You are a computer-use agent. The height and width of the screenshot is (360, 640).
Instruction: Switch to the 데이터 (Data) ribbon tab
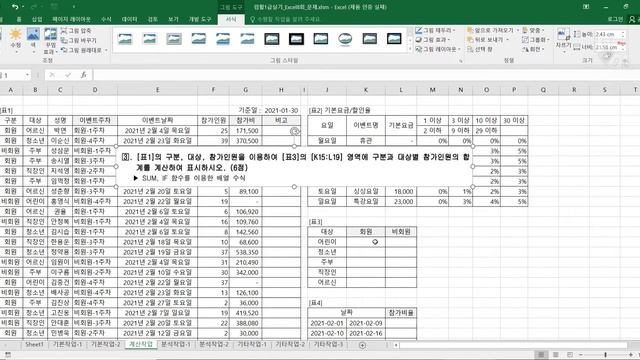coord(129,19)
